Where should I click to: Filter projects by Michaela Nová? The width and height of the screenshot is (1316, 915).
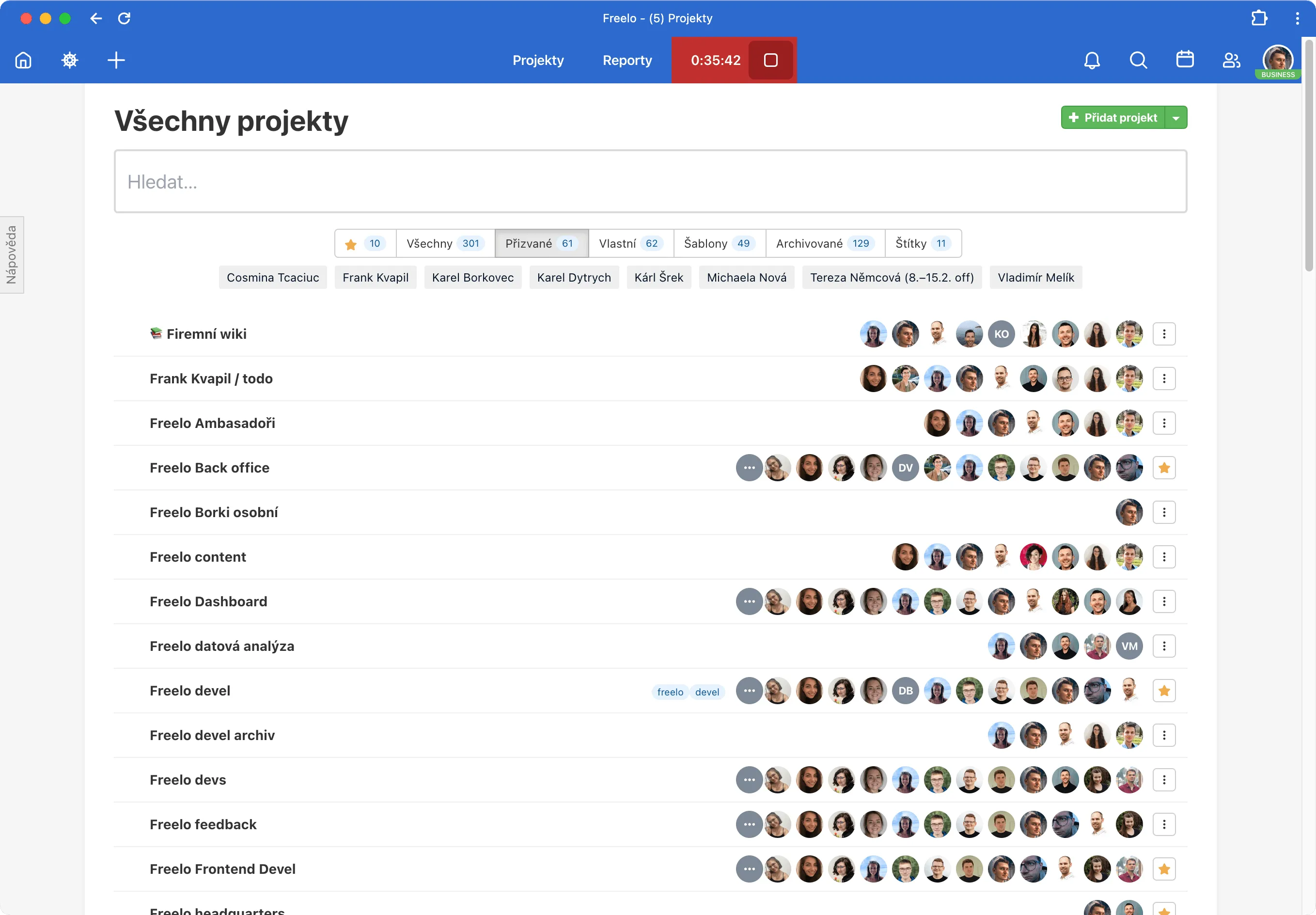pyautogui.click(x=746, y=278)
